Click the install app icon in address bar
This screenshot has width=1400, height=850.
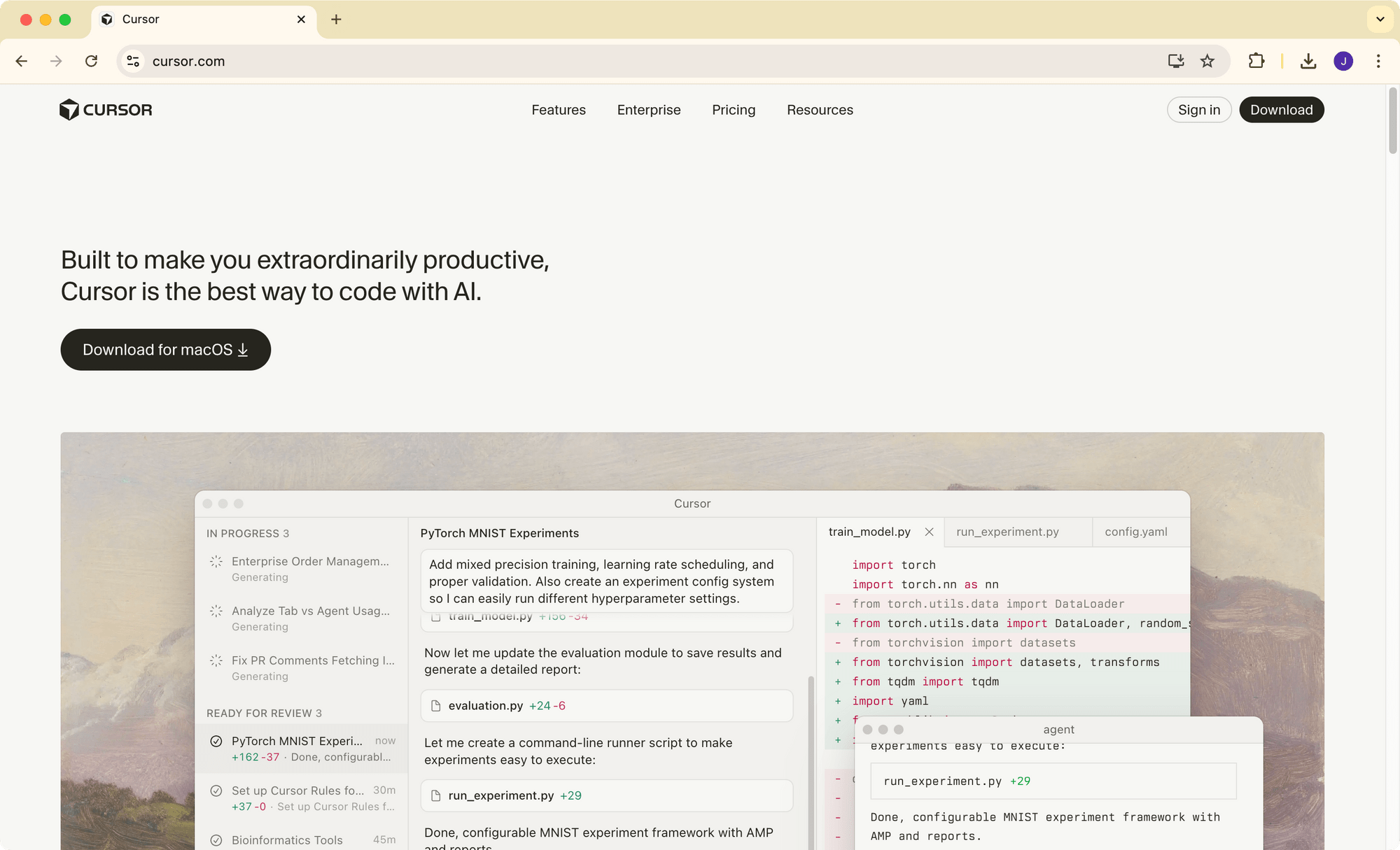coord(1176,61)
